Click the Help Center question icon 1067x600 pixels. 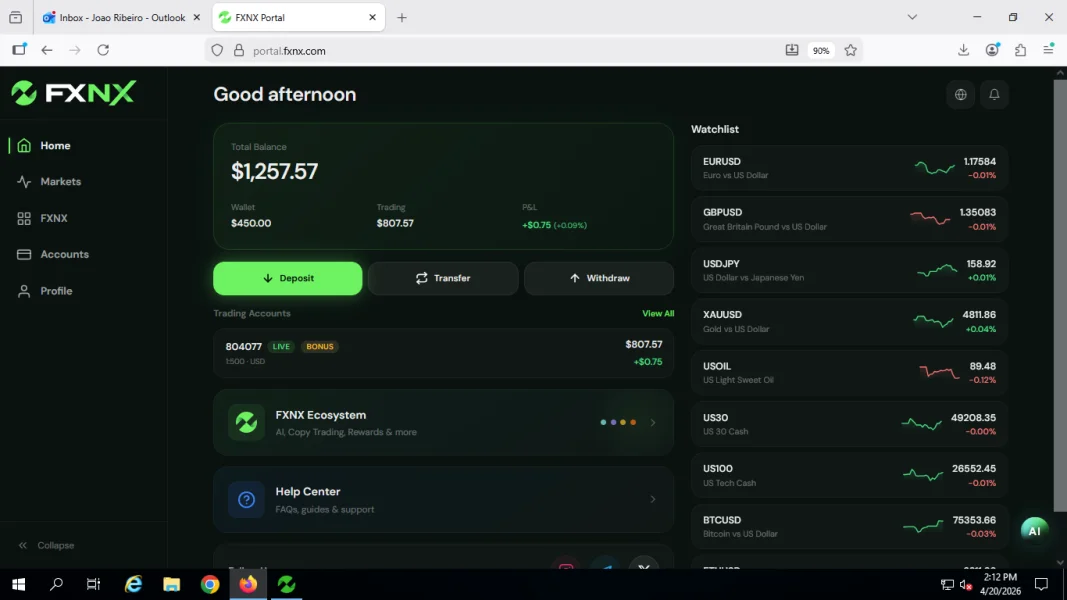point(246,499)
